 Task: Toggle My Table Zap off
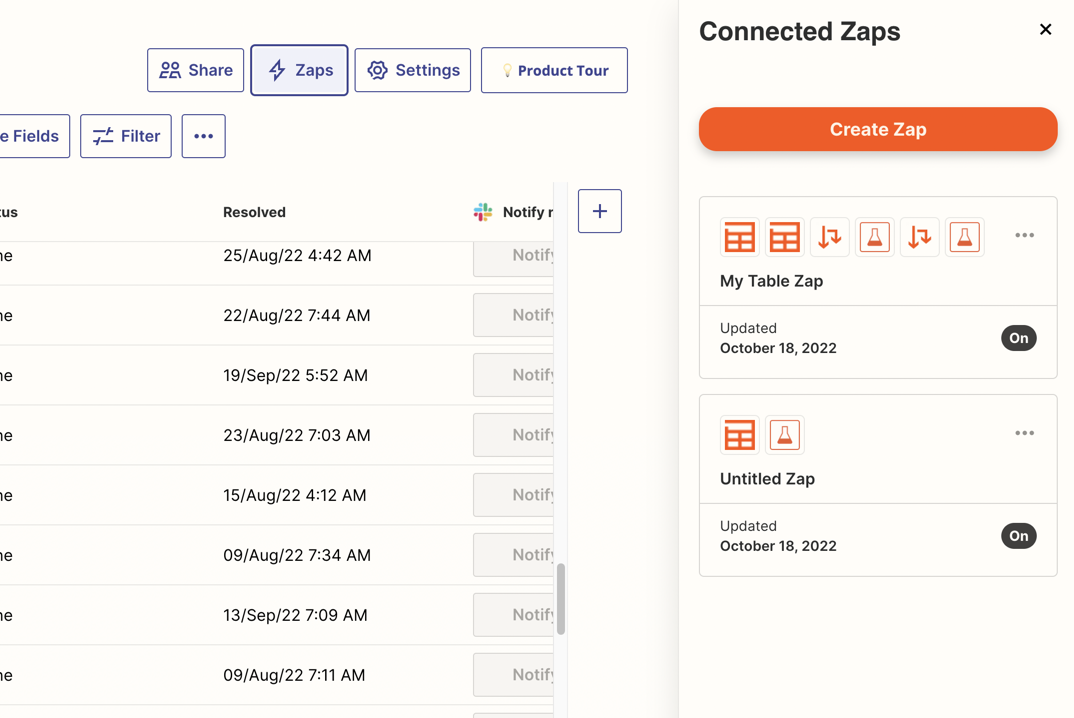coord(1018,338)
